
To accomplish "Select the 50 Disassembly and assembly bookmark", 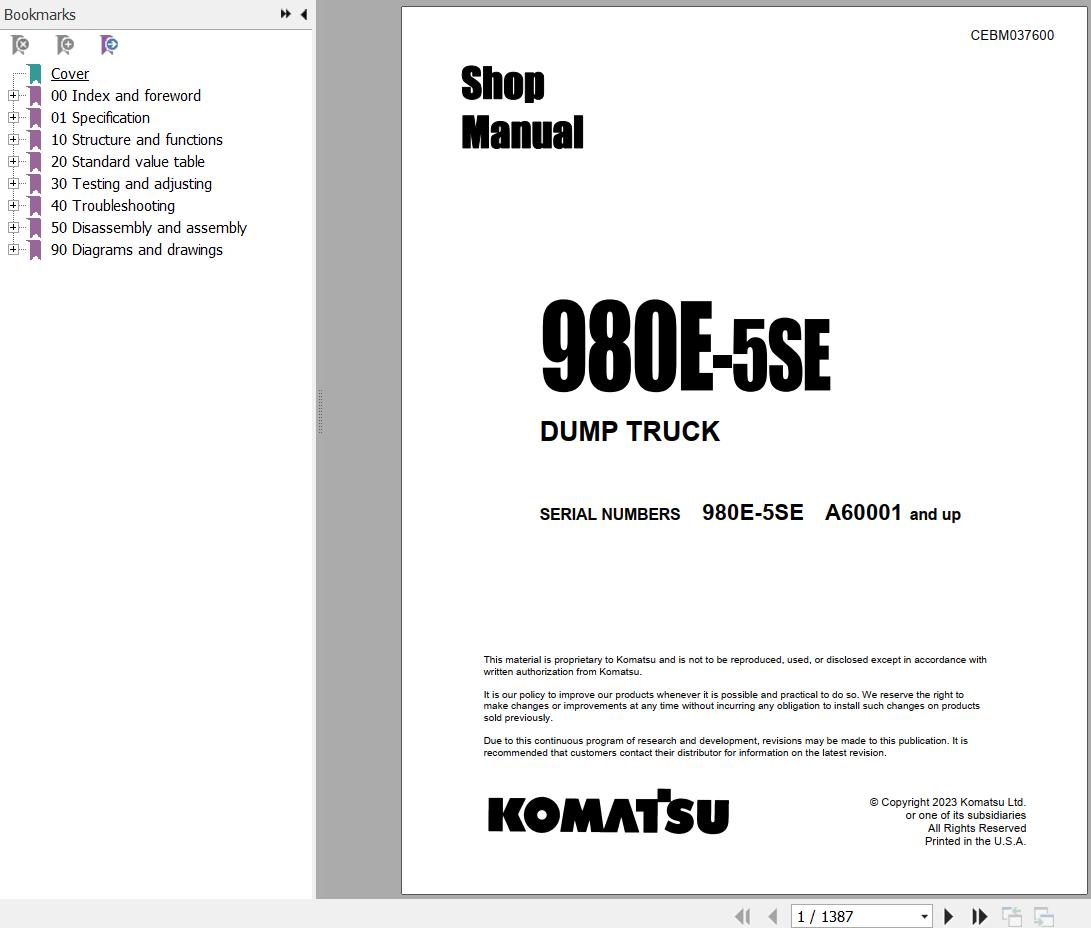I will click(149, 227).
